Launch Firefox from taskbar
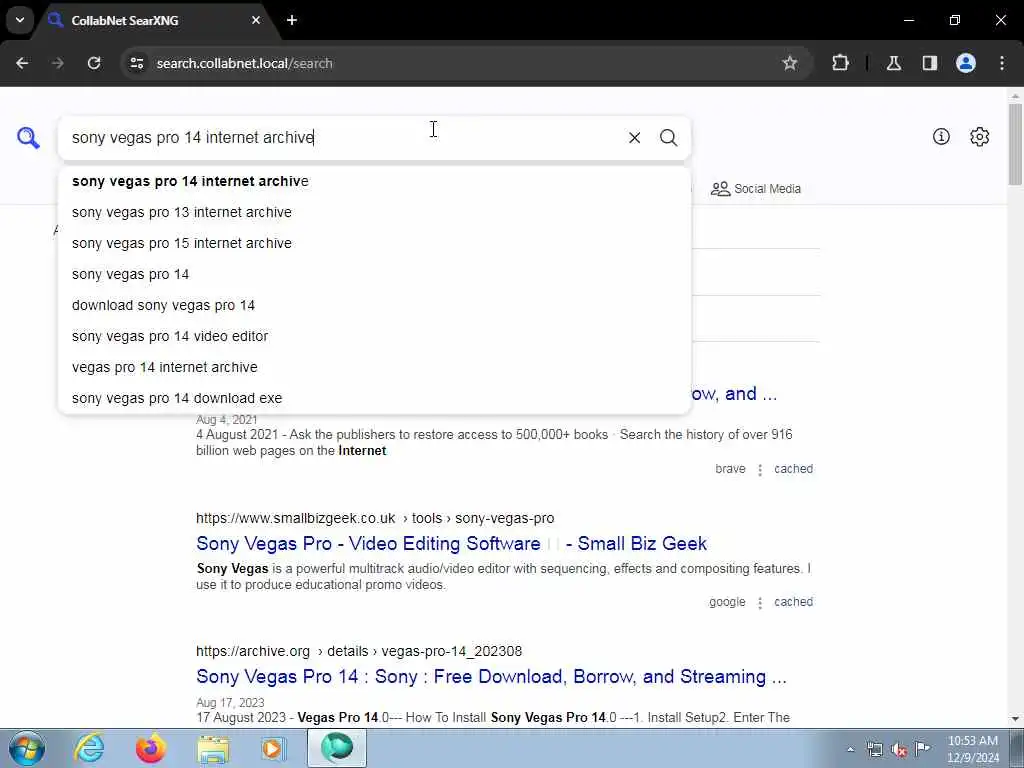 (x=150, y=748)
